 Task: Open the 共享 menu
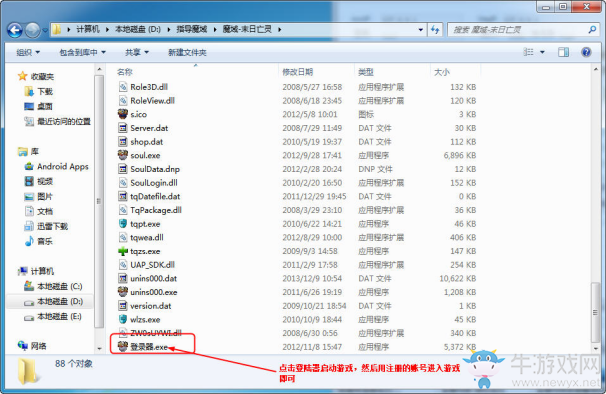point(136,52)
